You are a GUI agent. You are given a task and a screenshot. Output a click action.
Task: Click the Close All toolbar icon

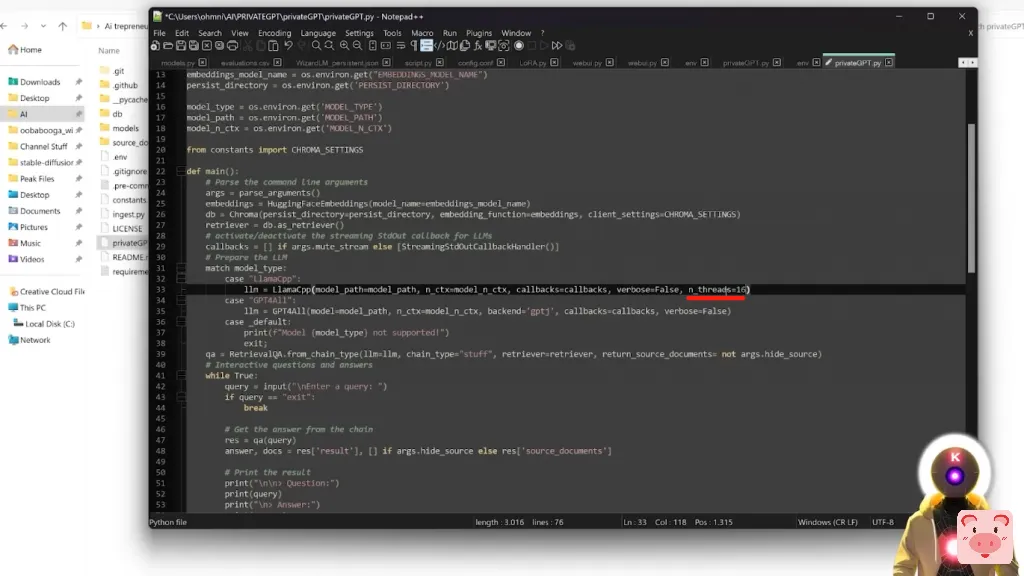pyautogui.click(x=219, y=46)
